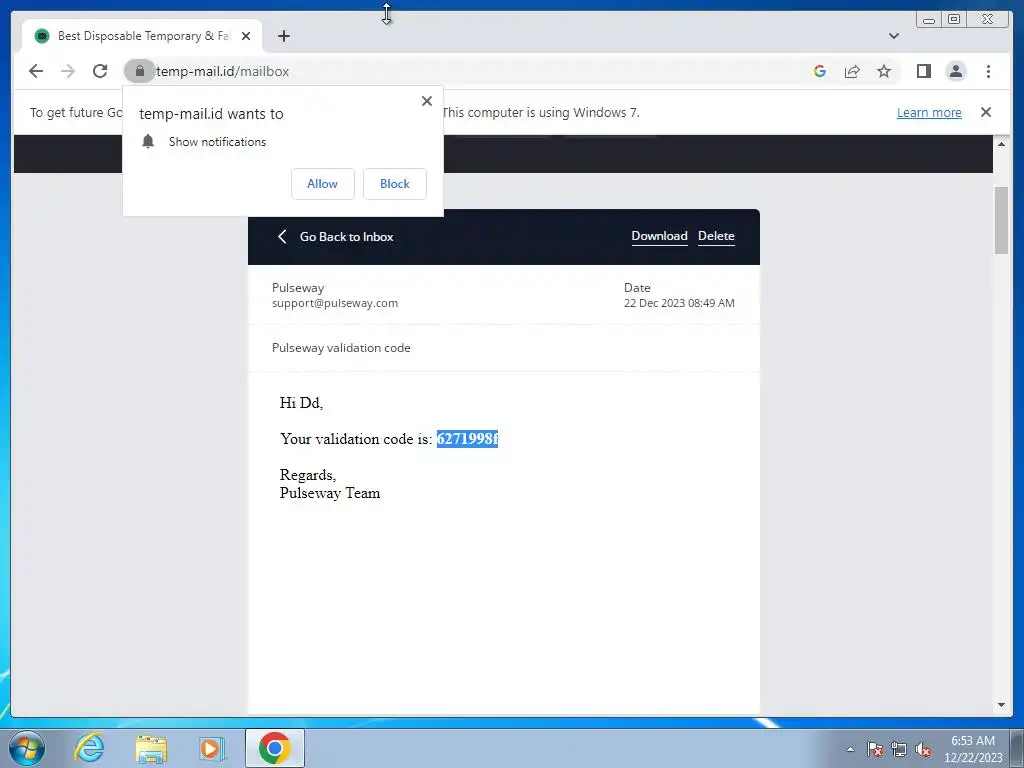Open Chrome three-dot menu

coord(989,71)
